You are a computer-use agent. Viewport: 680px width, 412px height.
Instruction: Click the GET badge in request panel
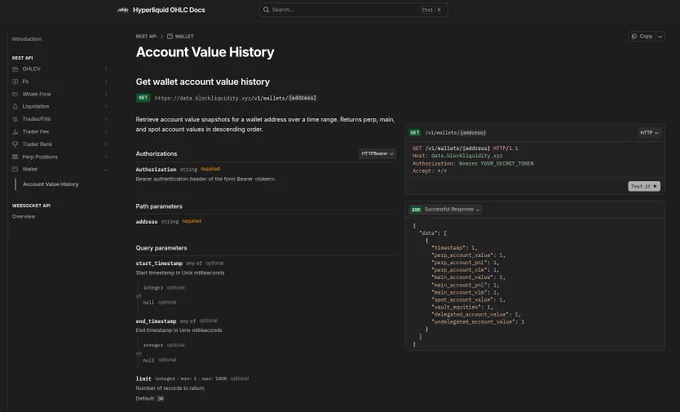pos(415,133)
